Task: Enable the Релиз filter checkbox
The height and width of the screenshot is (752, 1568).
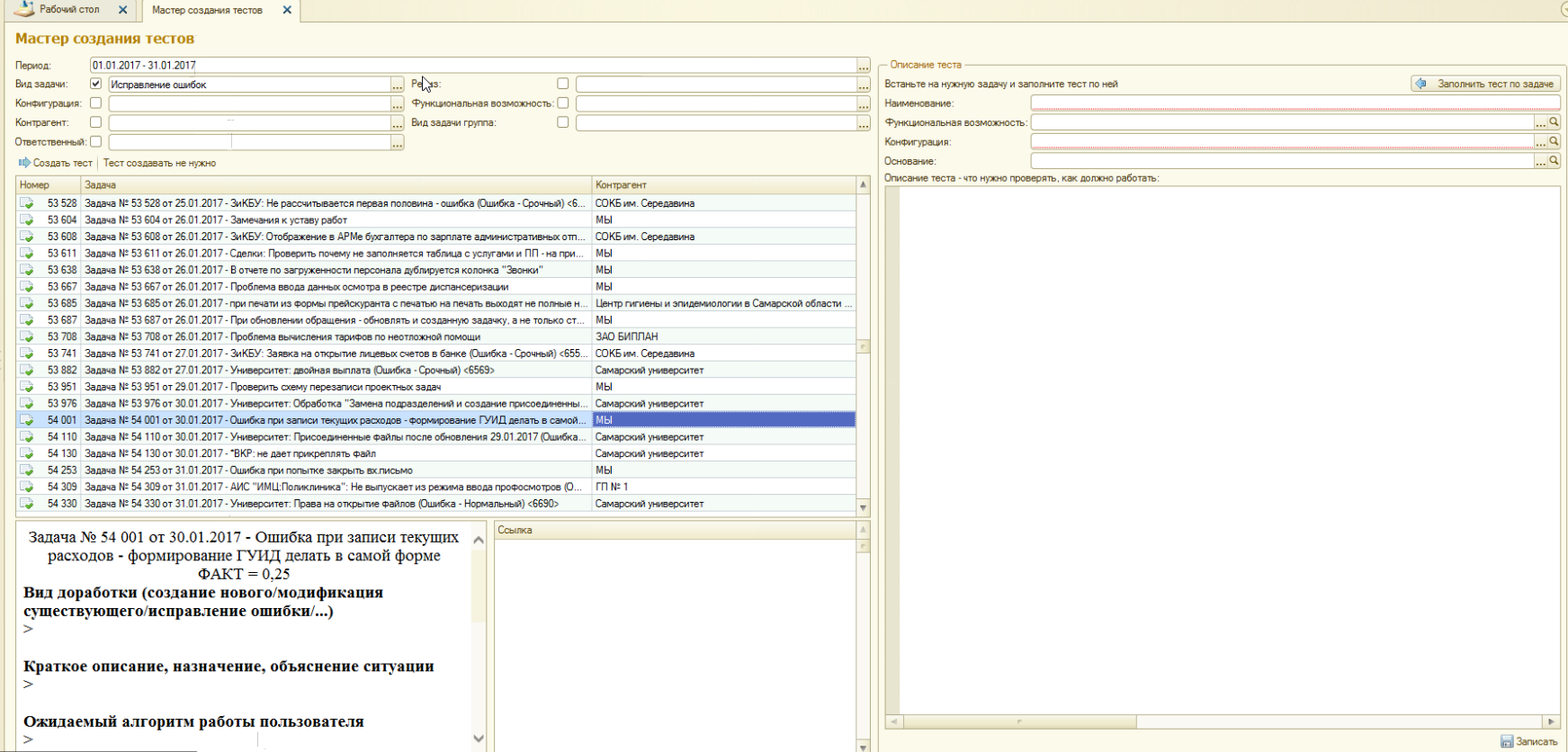Action: (x=562, y=84)
